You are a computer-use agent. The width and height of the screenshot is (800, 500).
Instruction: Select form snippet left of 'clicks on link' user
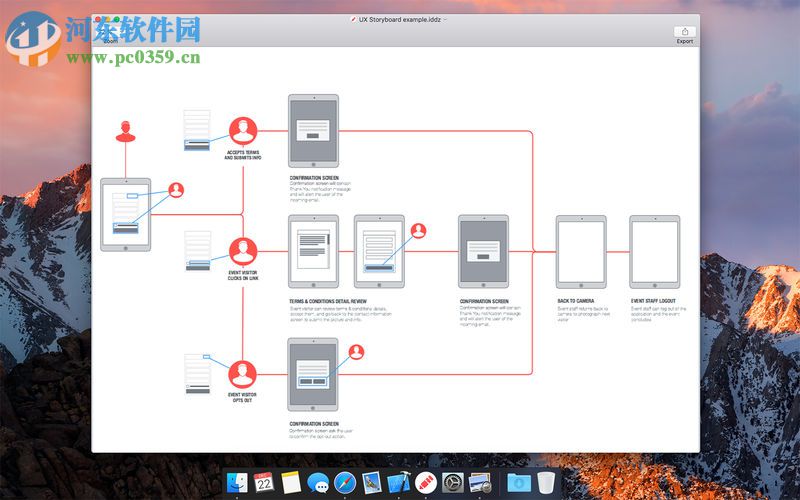coord(197,251)
